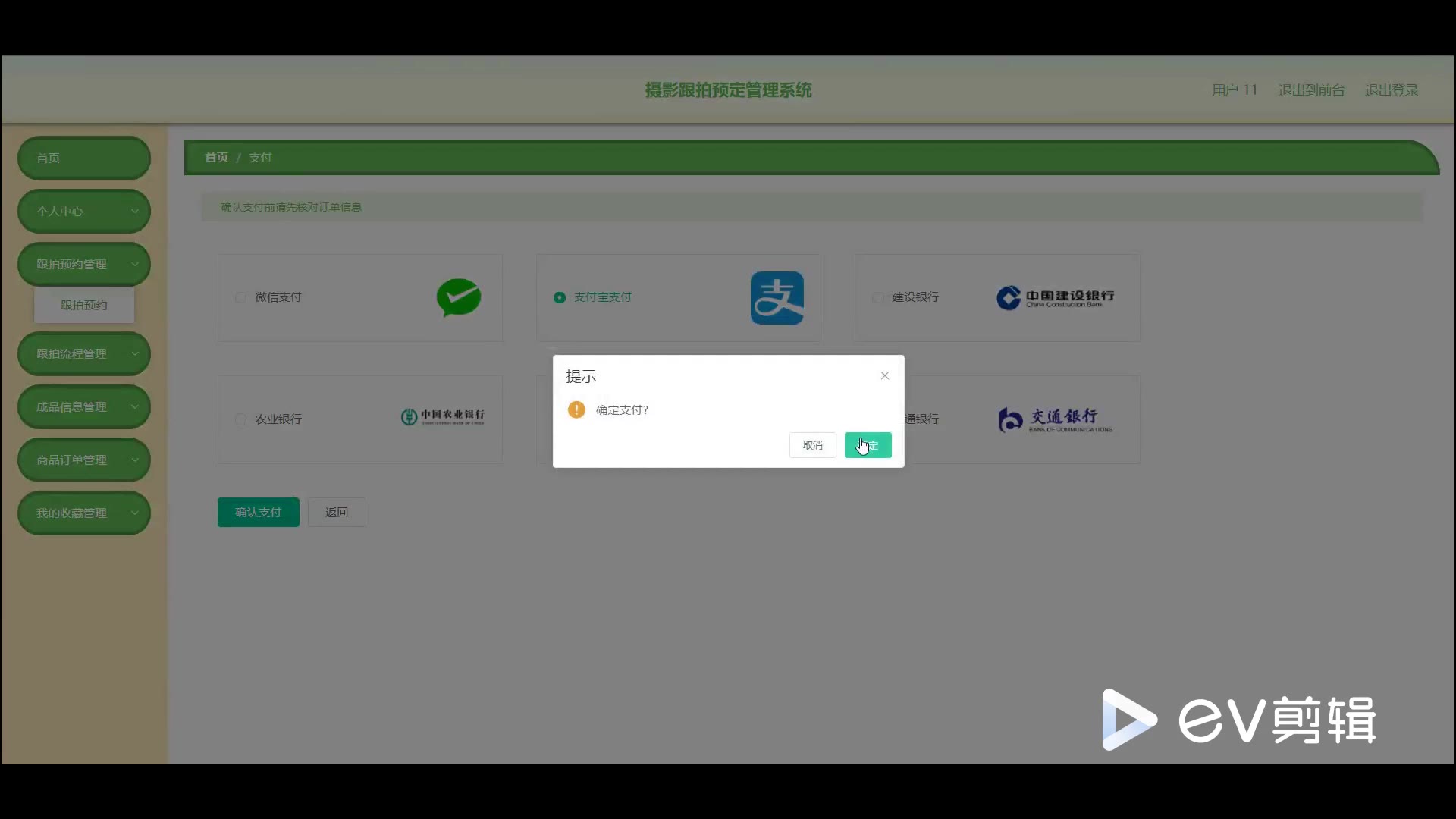Click the China Construction Bank logo
Viewport: 1456px width, 819px height.
click(1056, 297)
